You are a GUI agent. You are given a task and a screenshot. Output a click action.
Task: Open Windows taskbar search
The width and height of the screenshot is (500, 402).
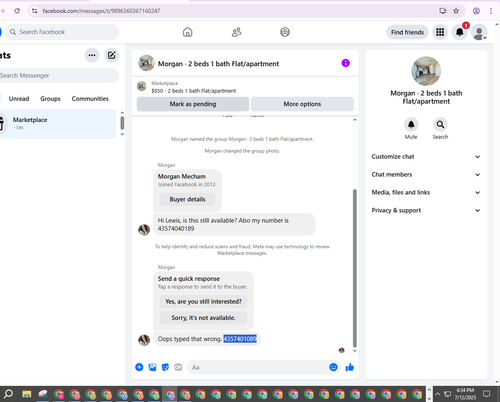8,394
